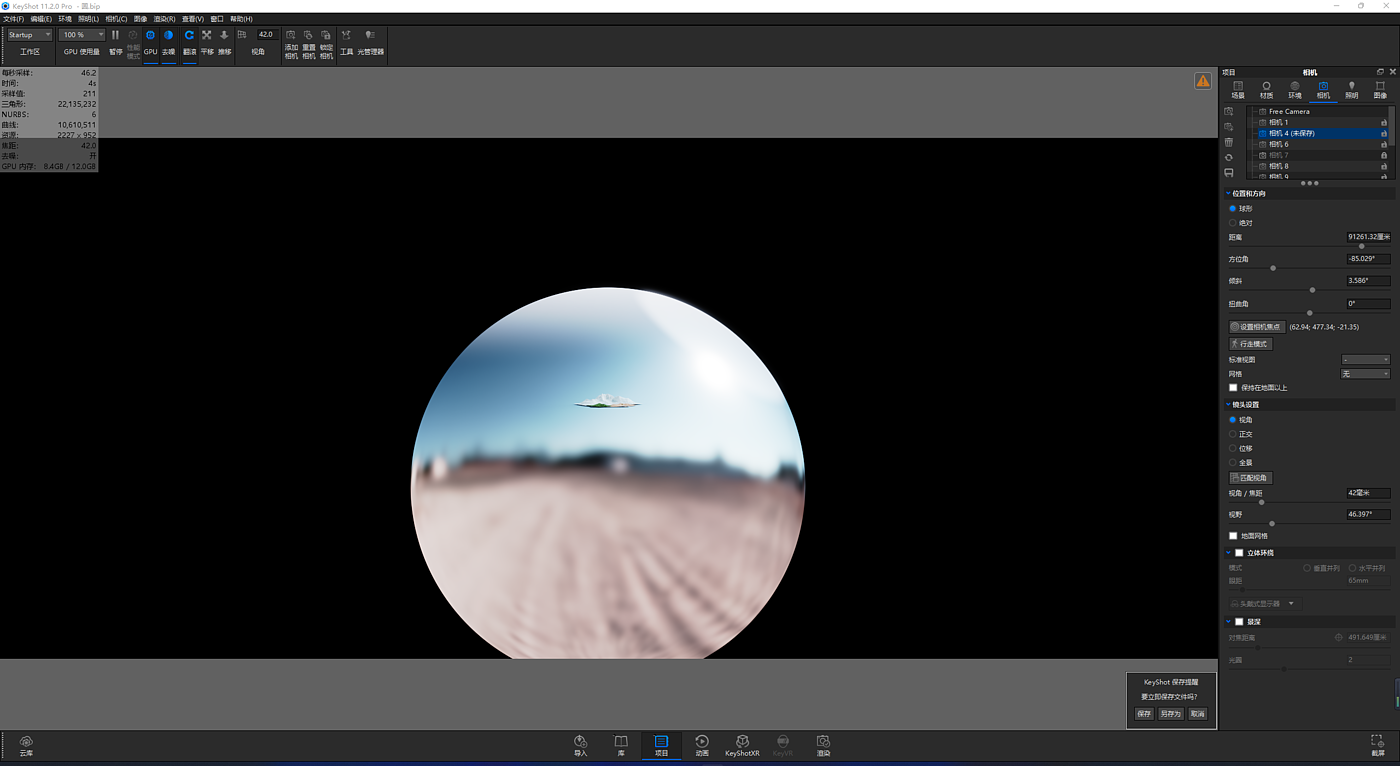The image size is (1400, 766).
Task: Open the 网格 grid dropdown
Action: (x=1365, y=374)
